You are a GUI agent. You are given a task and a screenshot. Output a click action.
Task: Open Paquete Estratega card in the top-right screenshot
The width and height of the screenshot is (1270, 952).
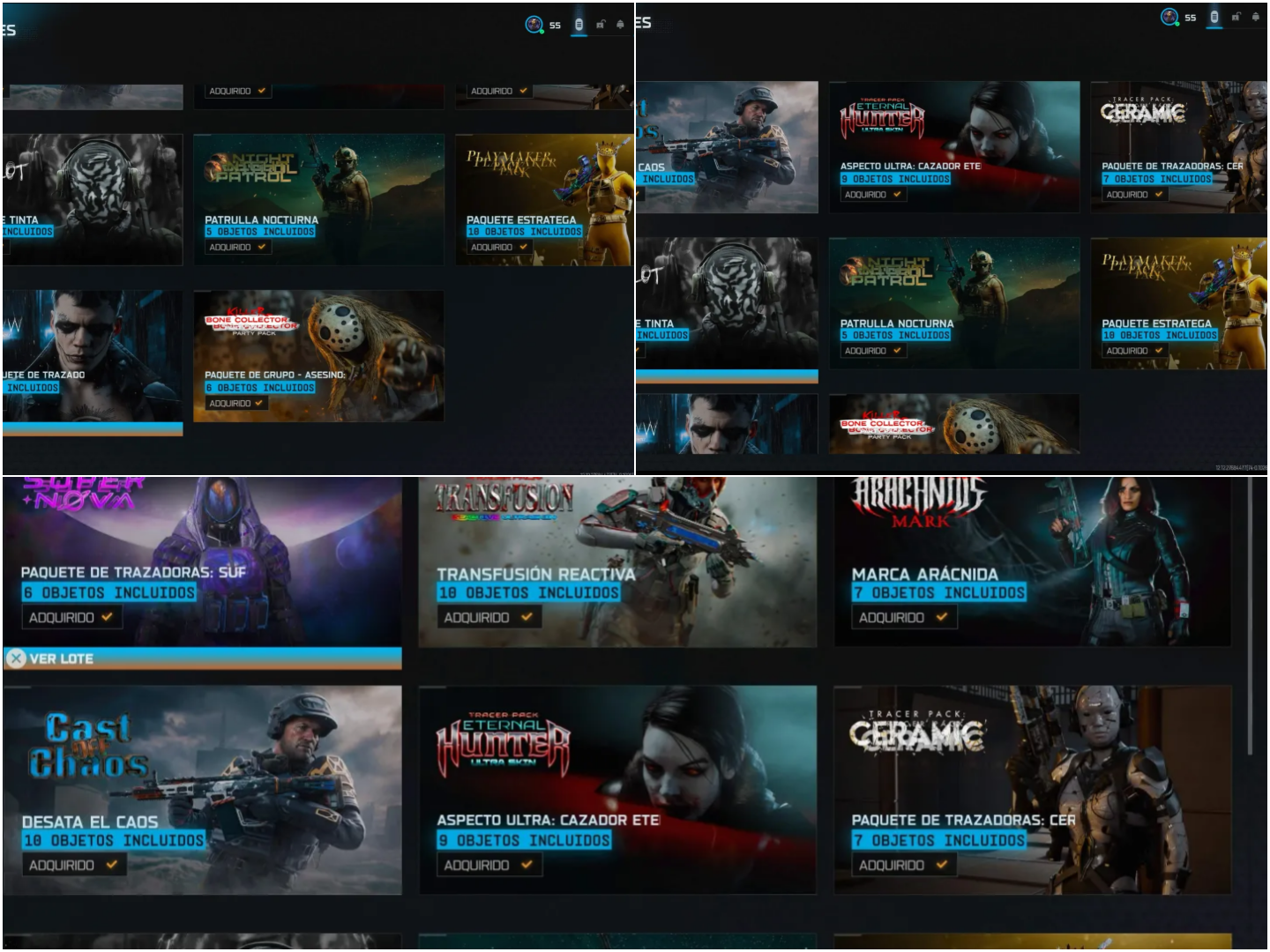click(1178, 303)
